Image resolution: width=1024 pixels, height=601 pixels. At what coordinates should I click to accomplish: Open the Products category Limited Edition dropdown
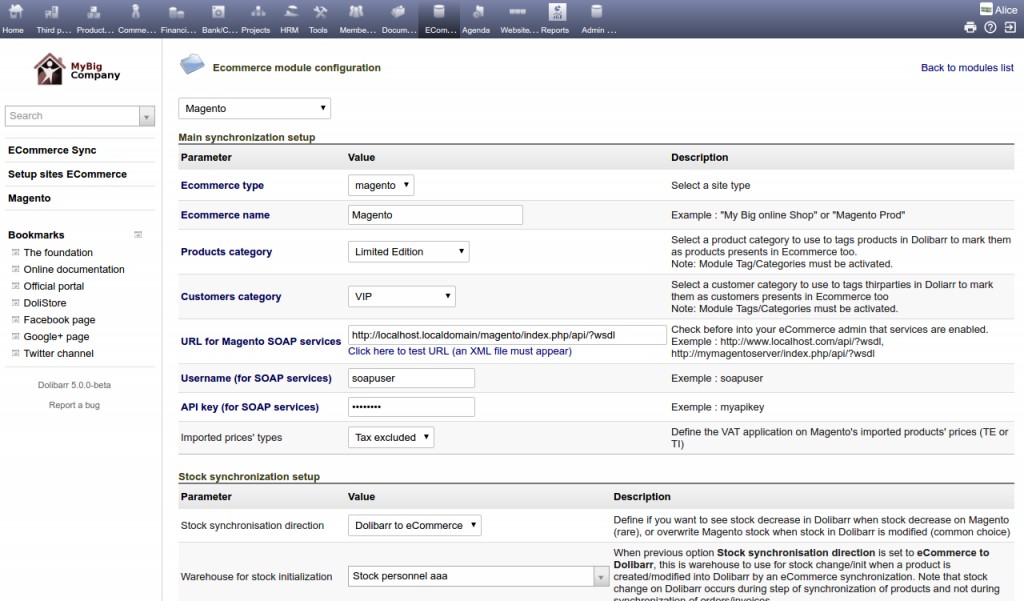(x=408, y=252)
